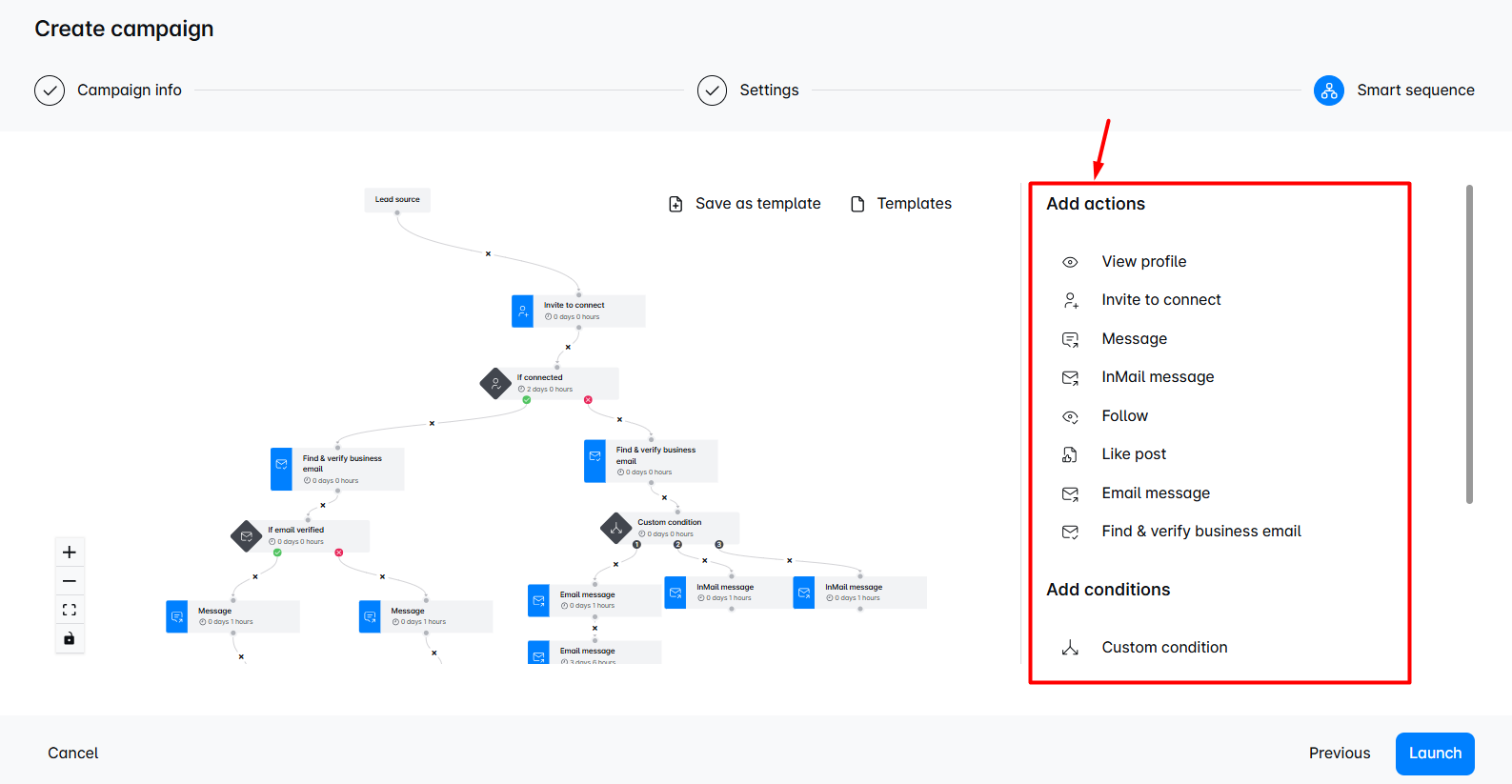Click the Follow action icon
This screenshot has height=784, width=1512.
coord(1070,416)
